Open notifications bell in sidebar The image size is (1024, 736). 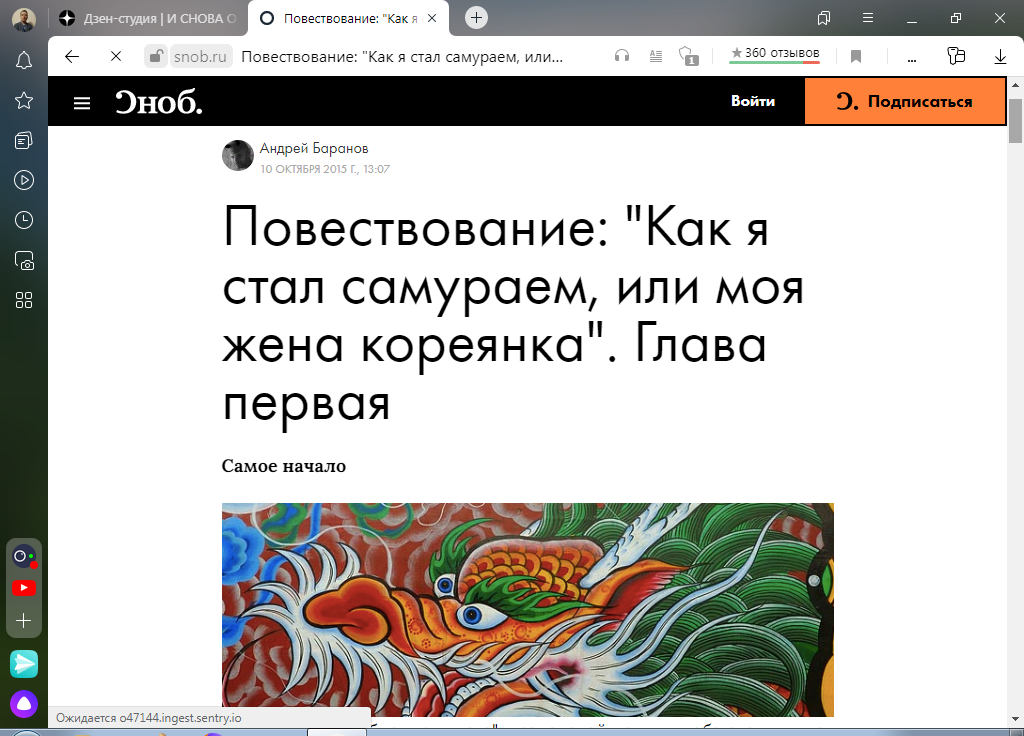[24, 61]
